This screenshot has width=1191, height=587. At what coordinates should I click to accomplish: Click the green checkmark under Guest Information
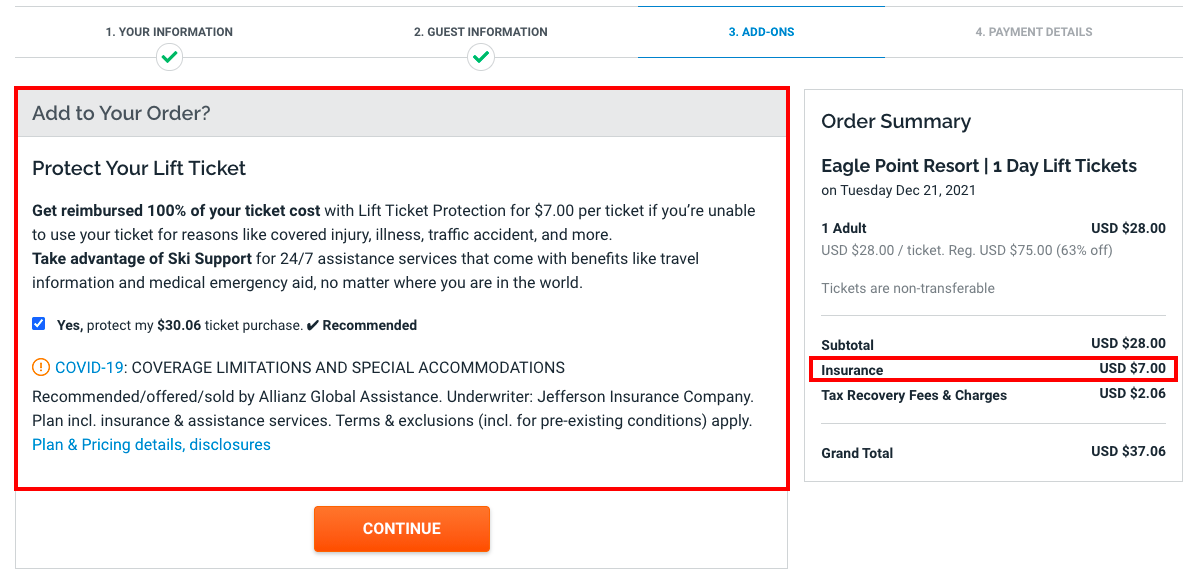pyautogui.click(x=481, y=58)
